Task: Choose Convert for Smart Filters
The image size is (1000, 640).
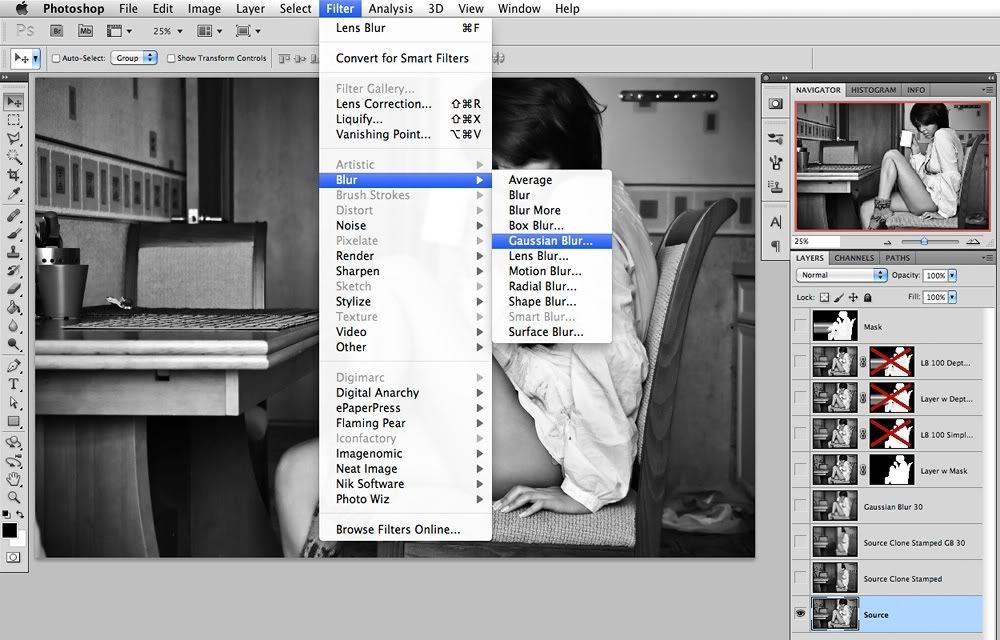Action: [406, 58]
